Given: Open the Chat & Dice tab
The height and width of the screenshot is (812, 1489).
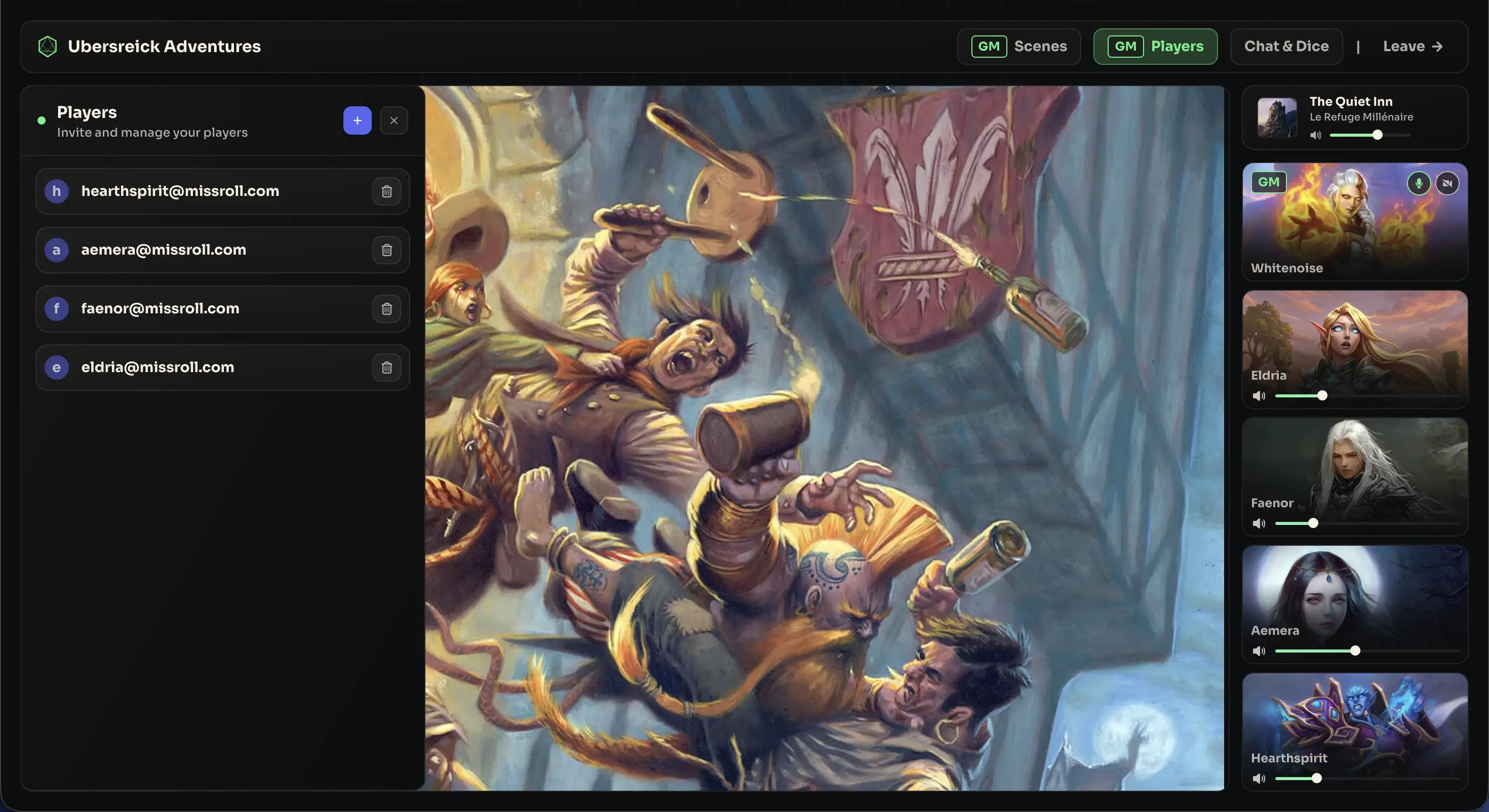Looking at the screenshot, I should click(1286, 46).
